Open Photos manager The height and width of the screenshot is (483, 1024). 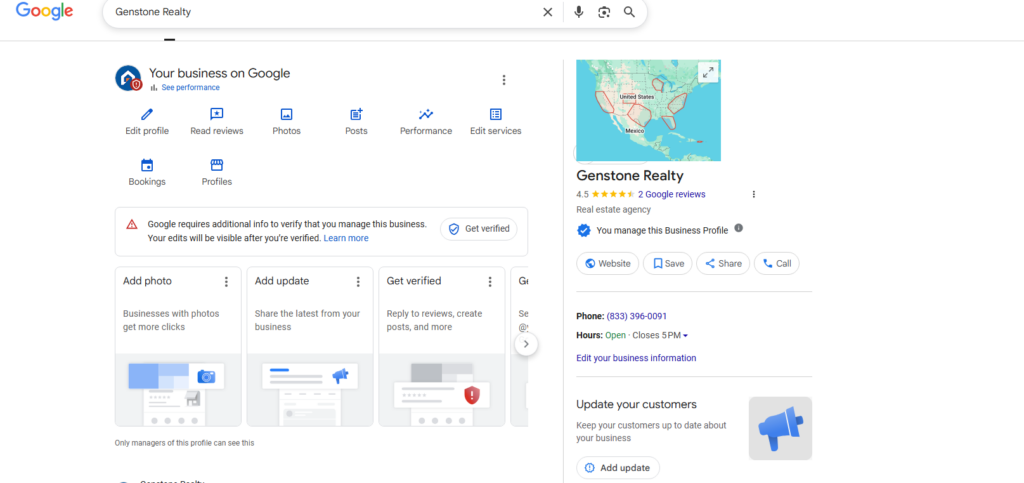tap(286, 122)
